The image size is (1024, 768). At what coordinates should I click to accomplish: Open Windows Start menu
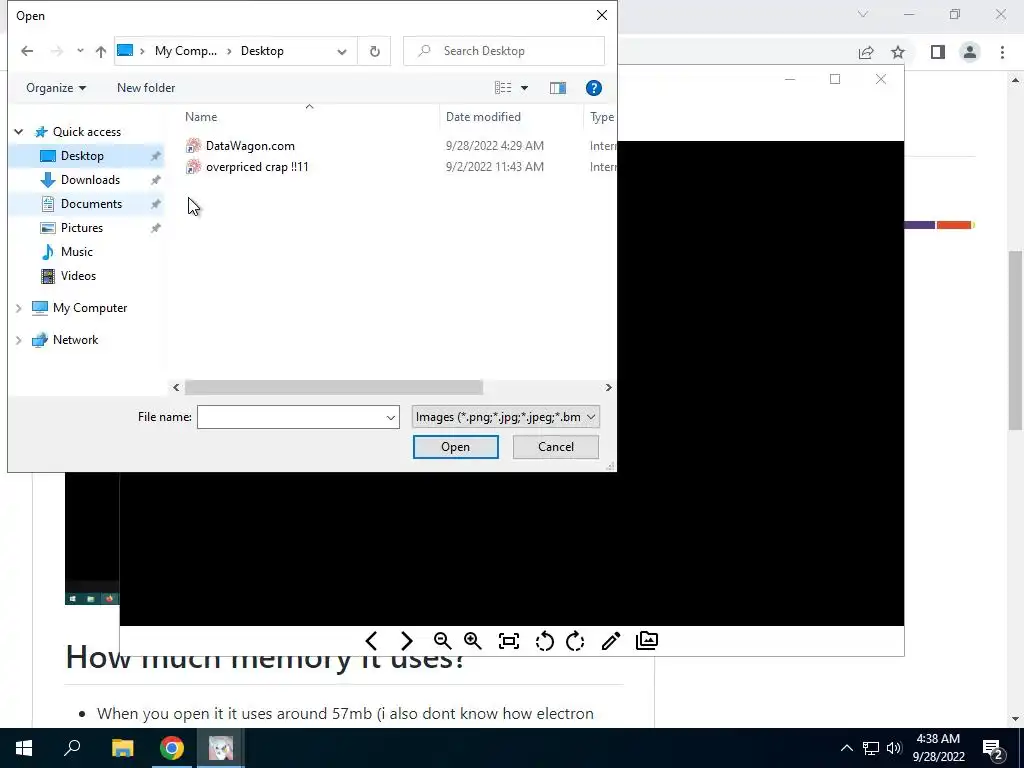click(24, 748)
